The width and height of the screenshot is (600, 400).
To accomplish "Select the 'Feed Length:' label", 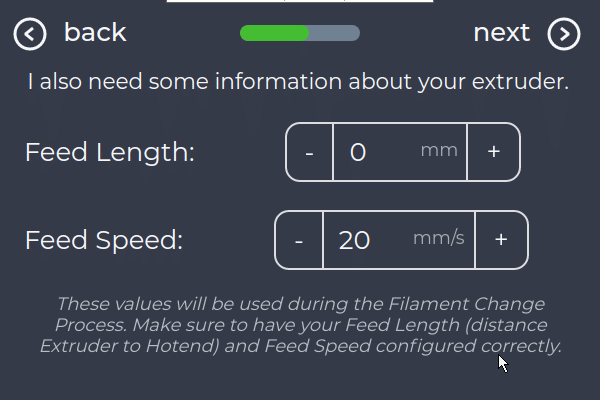I will 110,153.
